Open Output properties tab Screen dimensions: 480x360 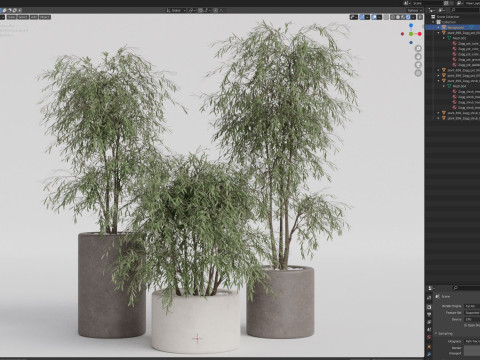(x=429, y=314)
